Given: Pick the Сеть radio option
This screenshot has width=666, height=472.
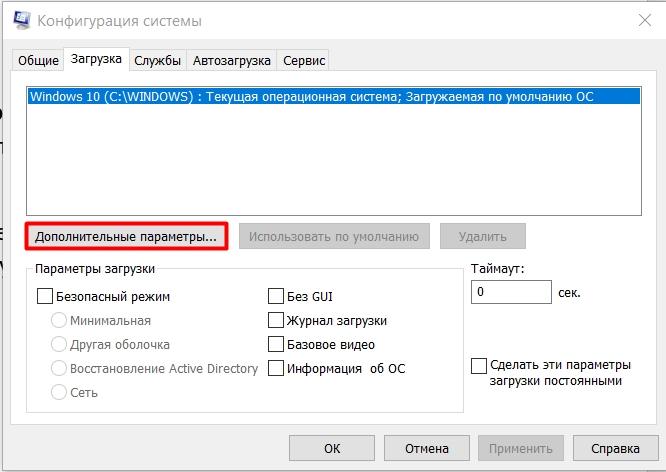Looking at the screenshot, I should [59, 392].
